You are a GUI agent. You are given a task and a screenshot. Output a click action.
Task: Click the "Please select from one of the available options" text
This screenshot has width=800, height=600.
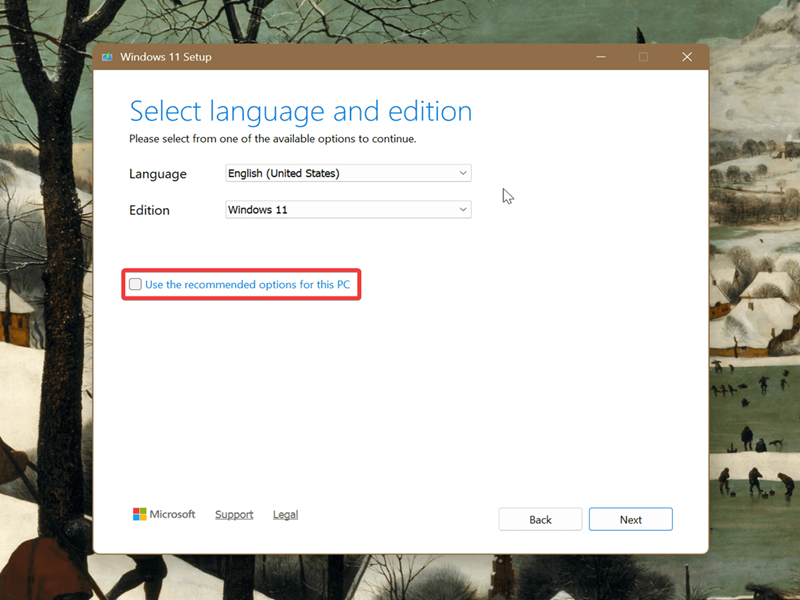click(272, 139)
